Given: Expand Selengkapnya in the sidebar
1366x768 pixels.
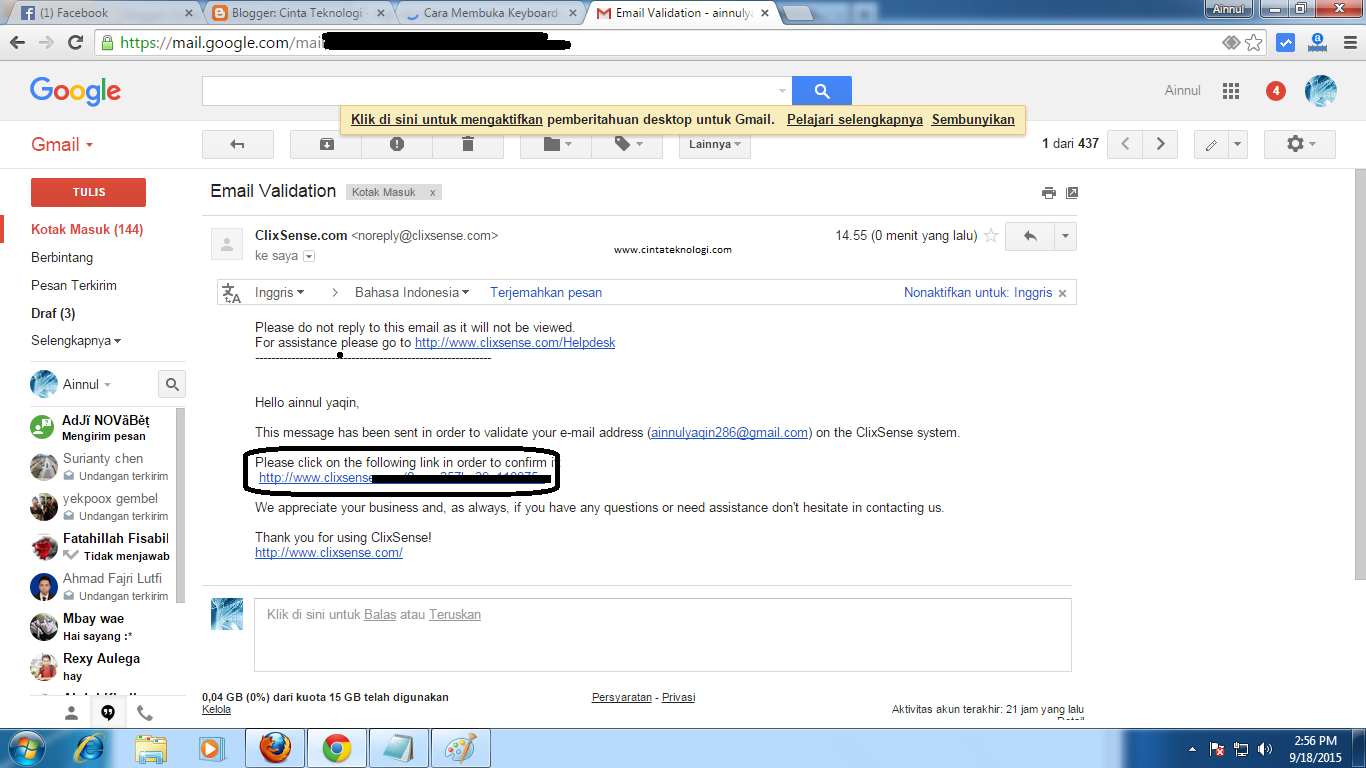Looking at the screenshot, I should click(x=76, y=341).
